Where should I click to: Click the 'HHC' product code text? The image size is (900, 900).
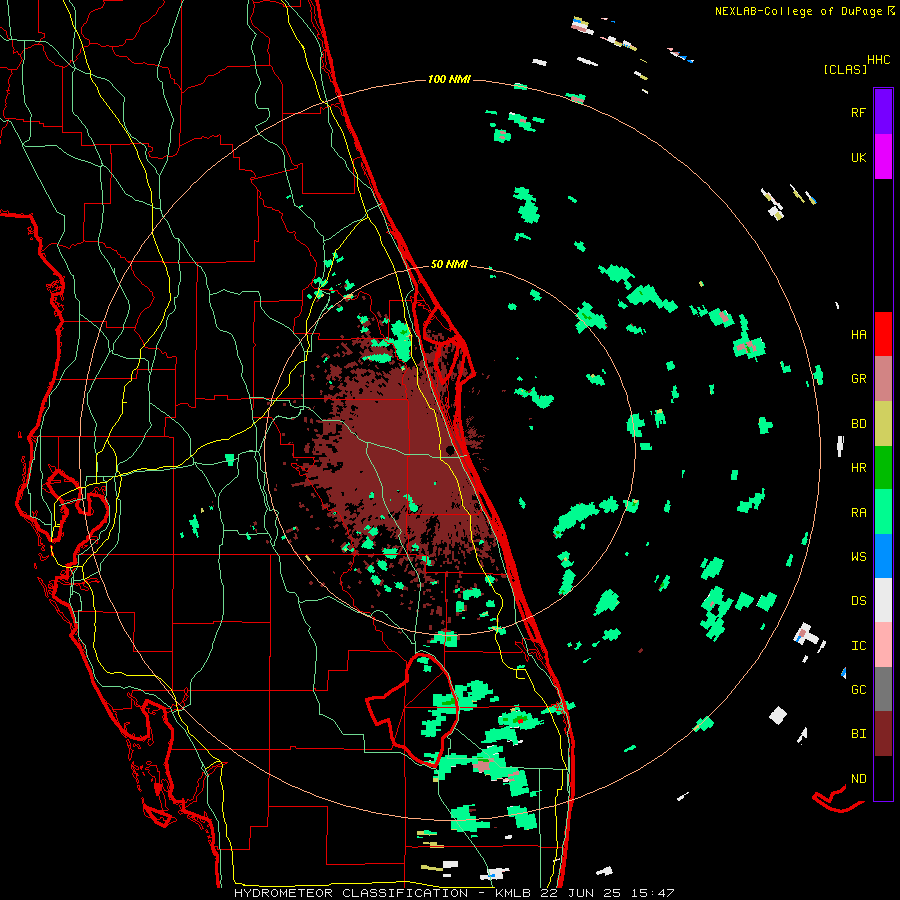pyautogui.click(x=879, y=60)
